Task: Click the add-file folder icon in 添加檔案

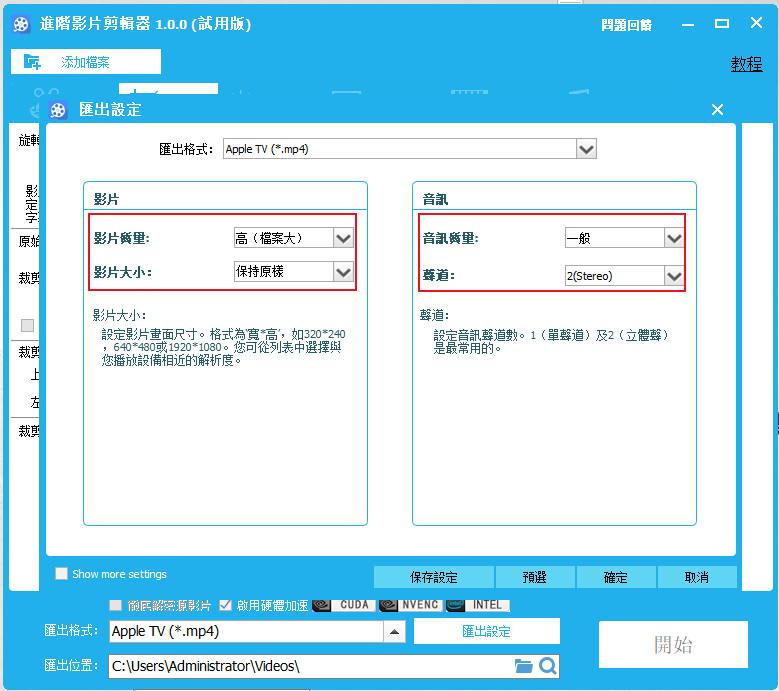Action: (x=32, y=62)
